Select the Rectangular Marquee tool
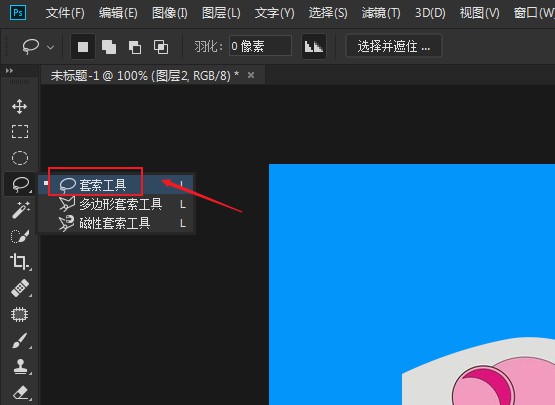Viewport: 555px width, 405px height. 20,132
